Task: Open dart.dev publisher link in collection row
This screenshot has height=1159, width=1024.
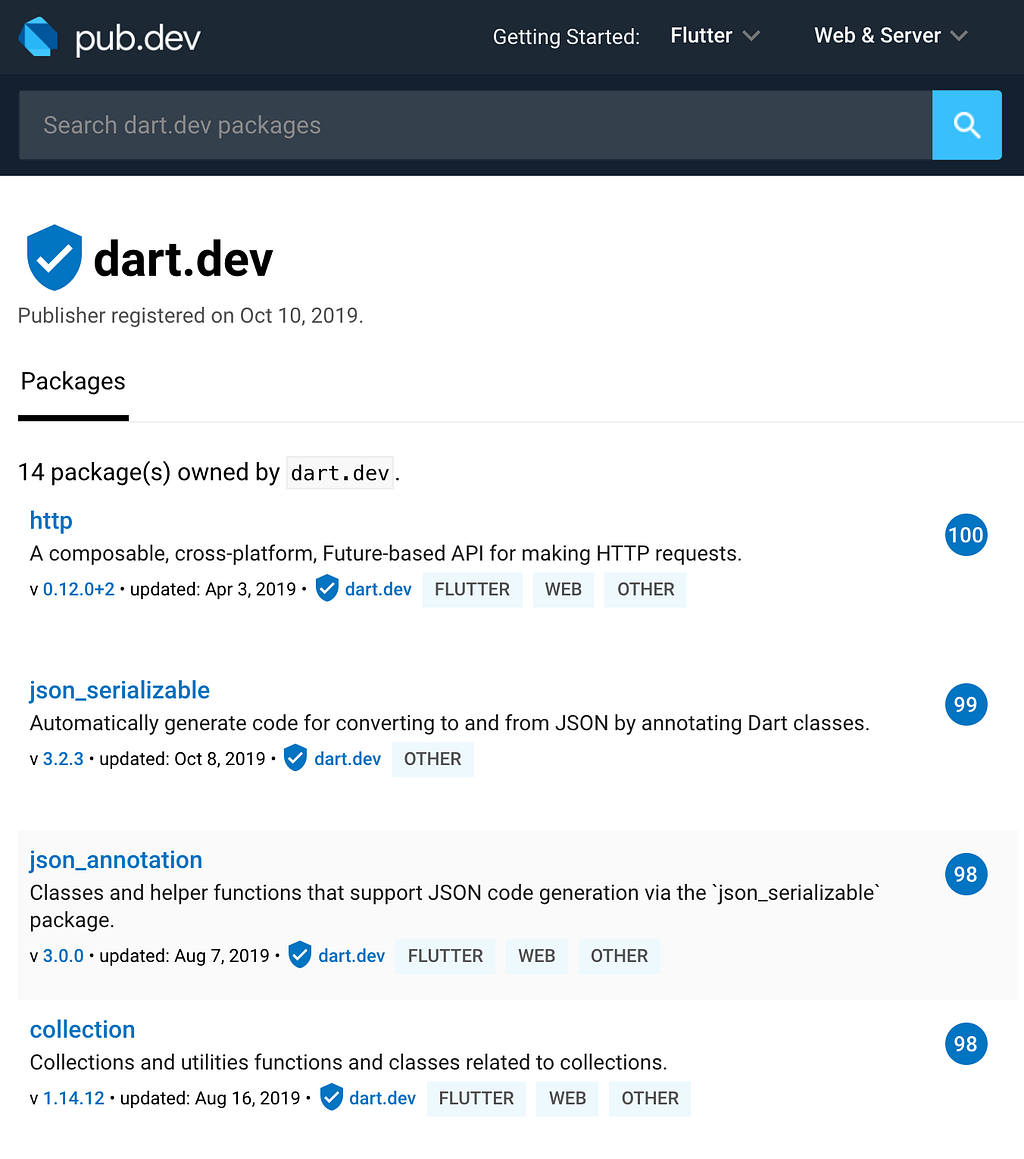Action: point(382,1098)
